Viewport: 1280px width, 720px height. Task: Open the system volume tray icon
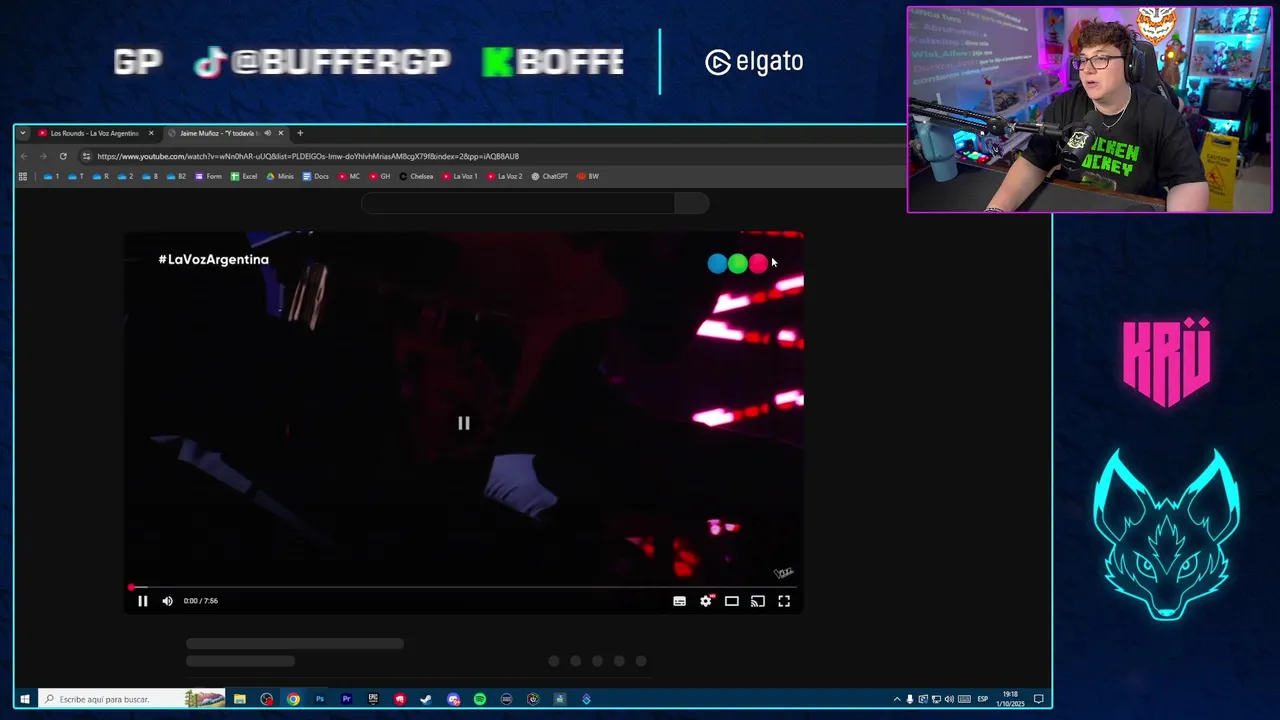tap(949, 699)
